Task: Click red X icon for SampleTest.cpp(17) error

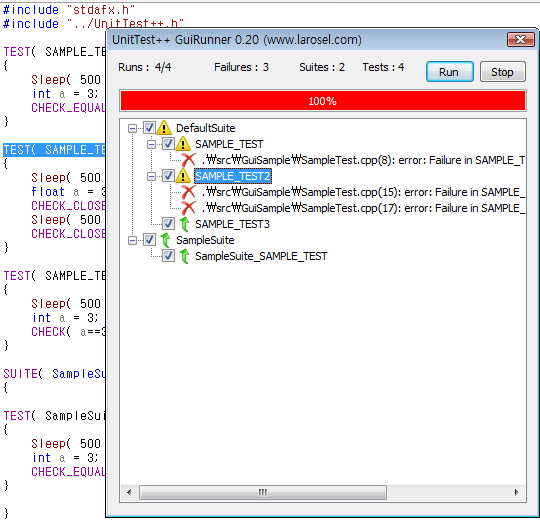Action: click(189, 208)
